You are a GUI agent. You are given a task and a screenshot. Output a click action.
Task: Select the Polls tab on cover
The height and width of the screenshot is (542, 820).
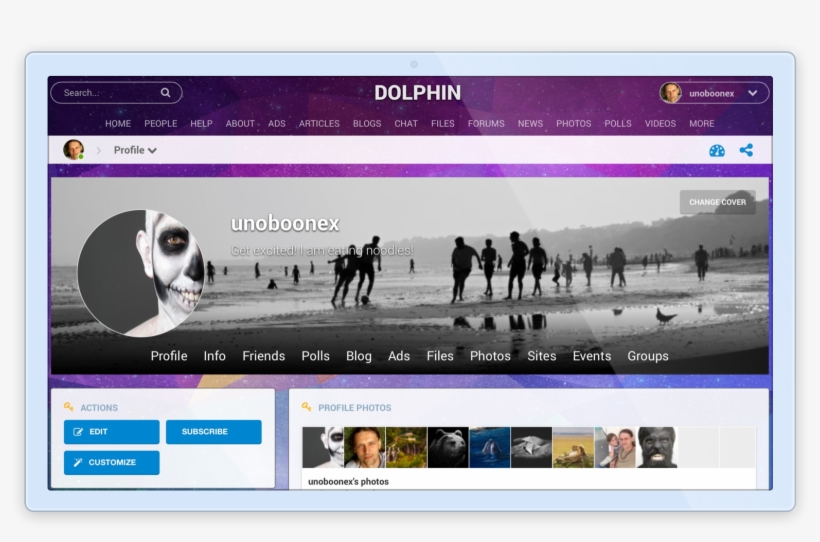coord(315,356)
